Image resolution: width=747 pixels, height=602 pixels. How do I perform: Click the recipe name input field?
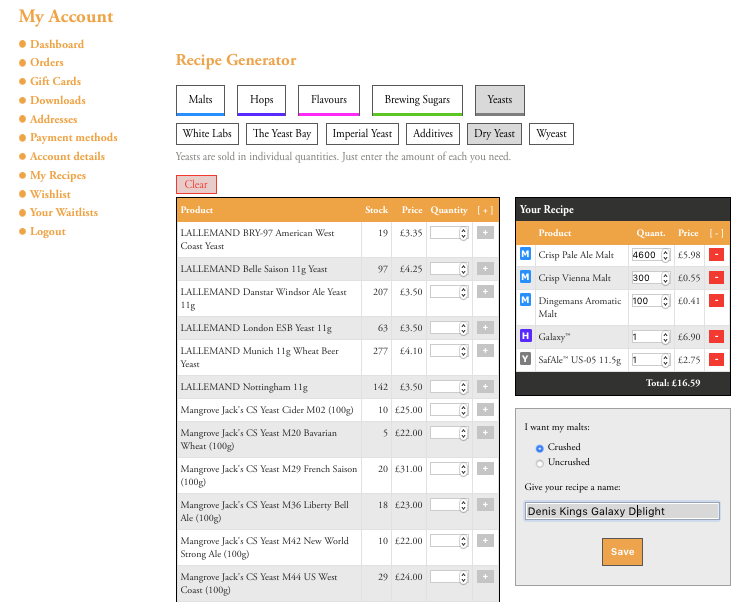622,511
